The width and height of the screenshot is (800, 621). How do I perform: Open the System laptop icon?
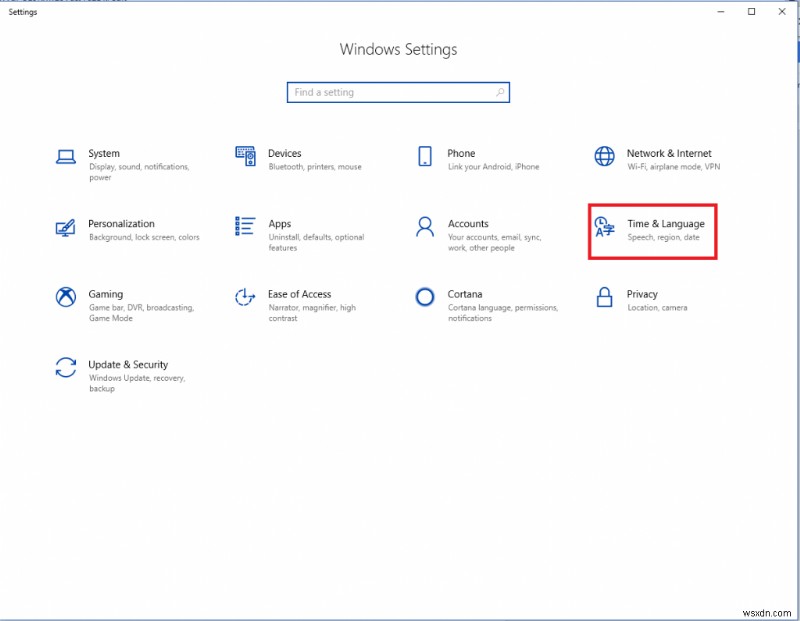click(66, 157)
